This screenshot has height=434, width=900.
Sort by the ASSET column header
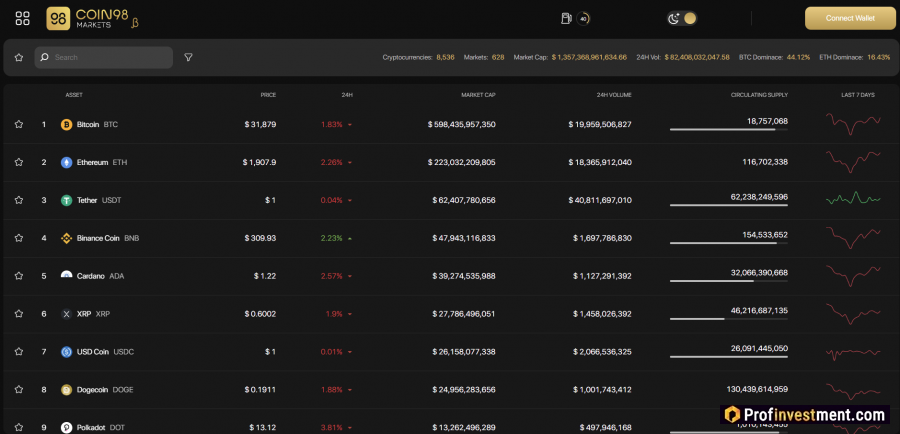point(74,95)
